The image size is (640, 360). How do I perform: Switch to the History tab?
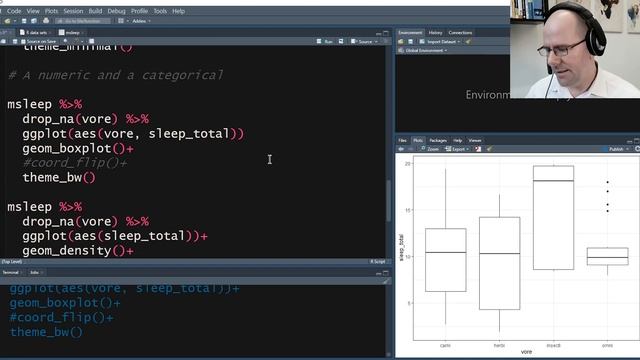[x=436, y=33]
